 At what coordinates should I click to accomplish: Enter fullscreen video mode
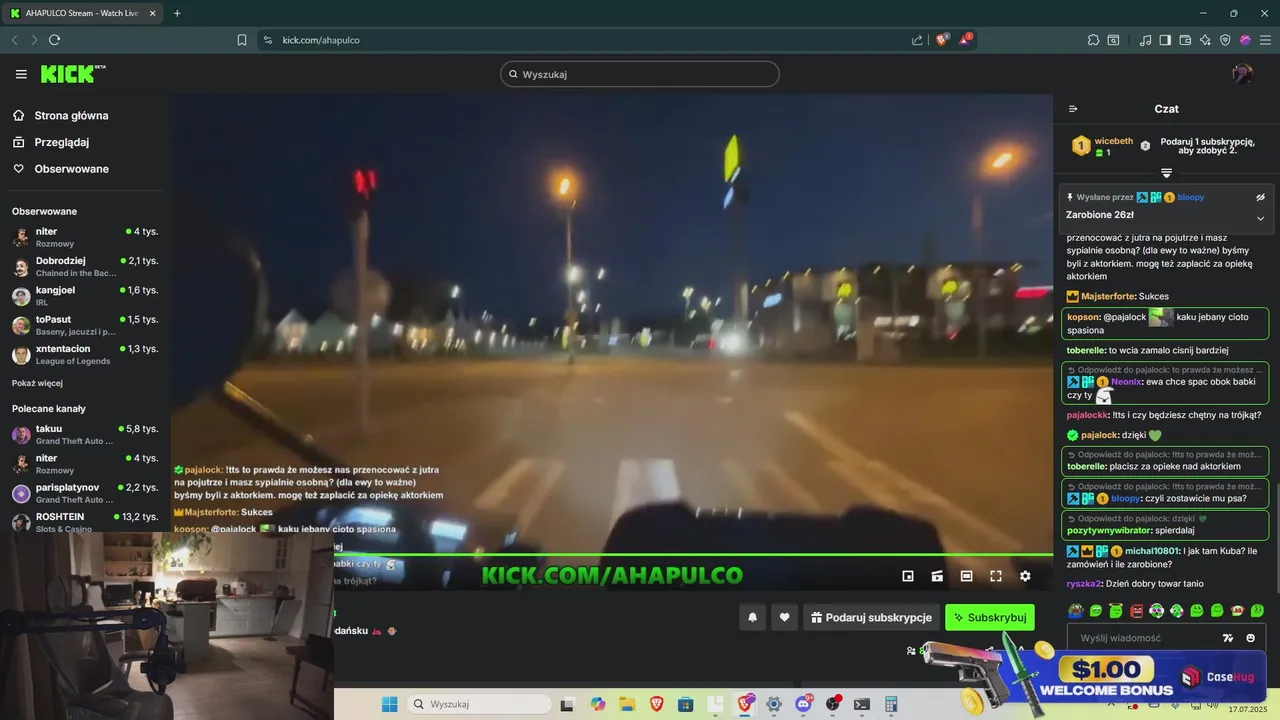[x=996, y=576]
